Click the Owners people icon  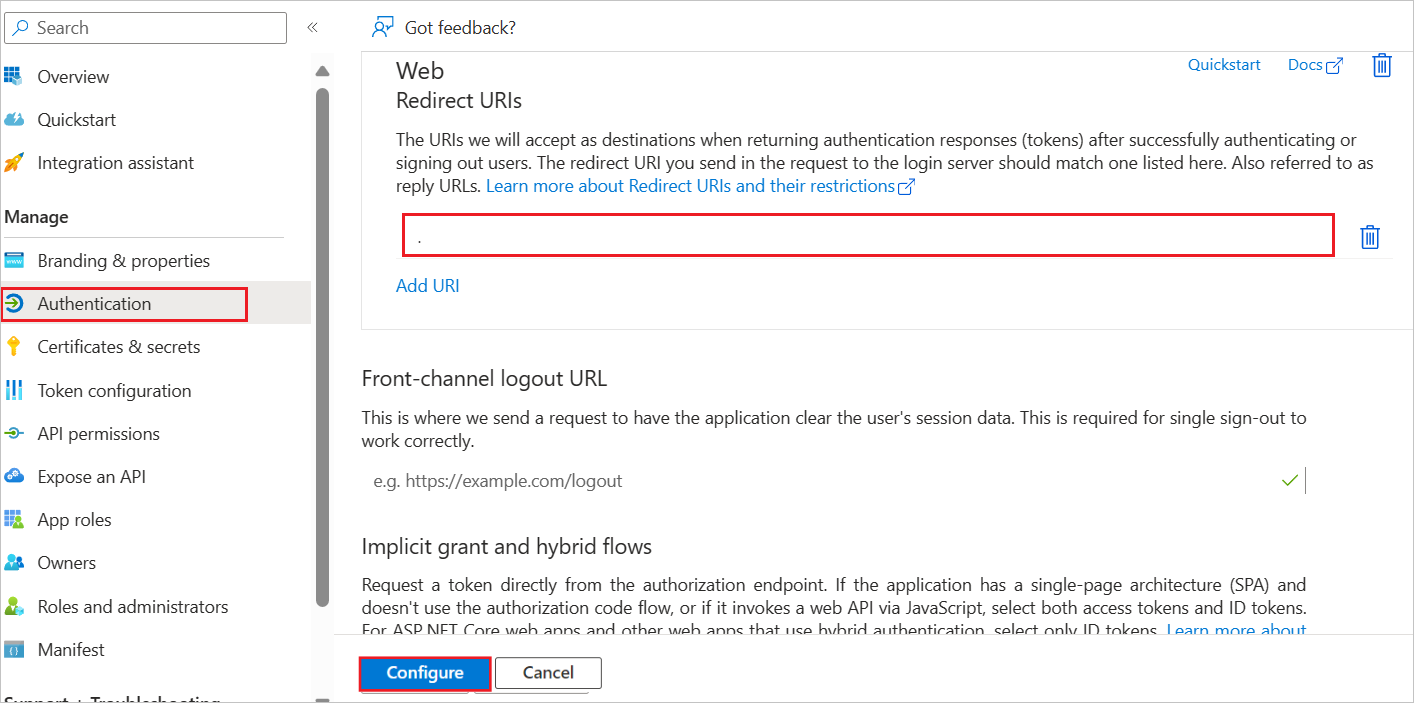13,562
